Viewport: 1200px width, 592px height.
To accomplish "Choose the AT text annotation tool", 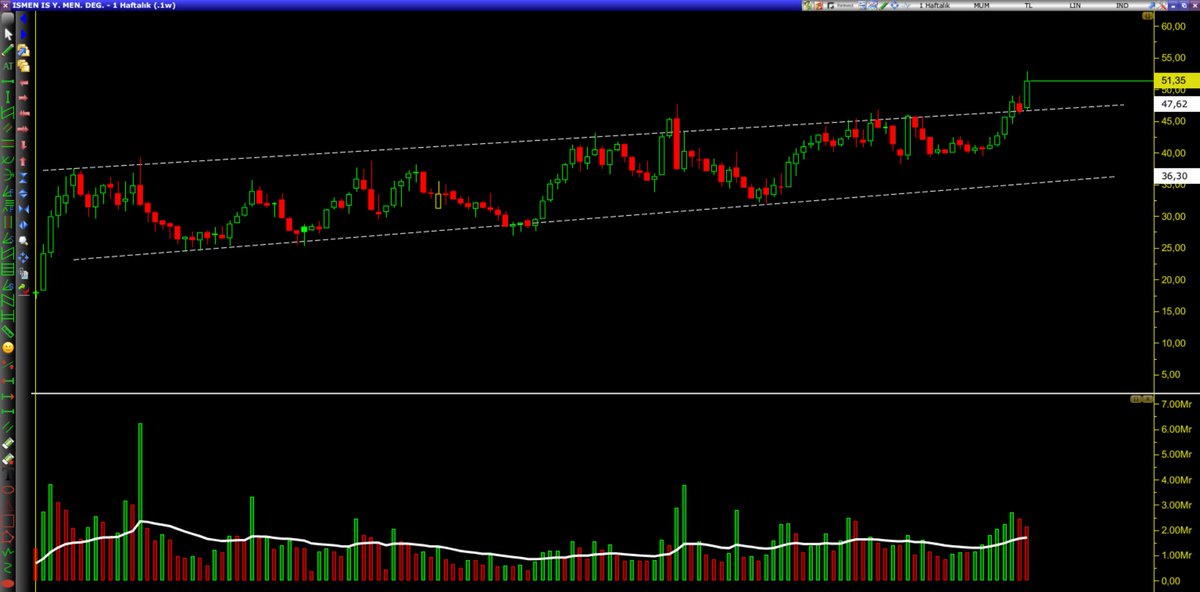I will (8, 66).
